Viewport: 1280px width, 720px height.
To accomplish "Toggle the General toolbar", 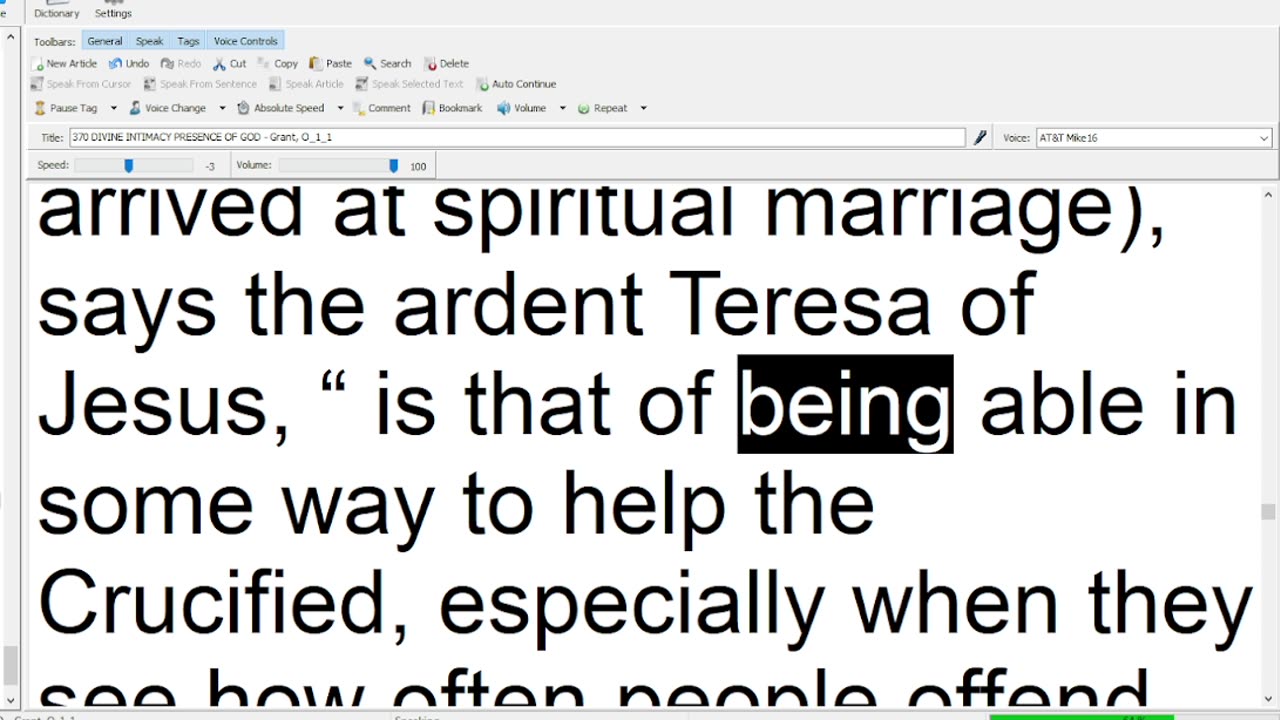I will click(104, 41).
